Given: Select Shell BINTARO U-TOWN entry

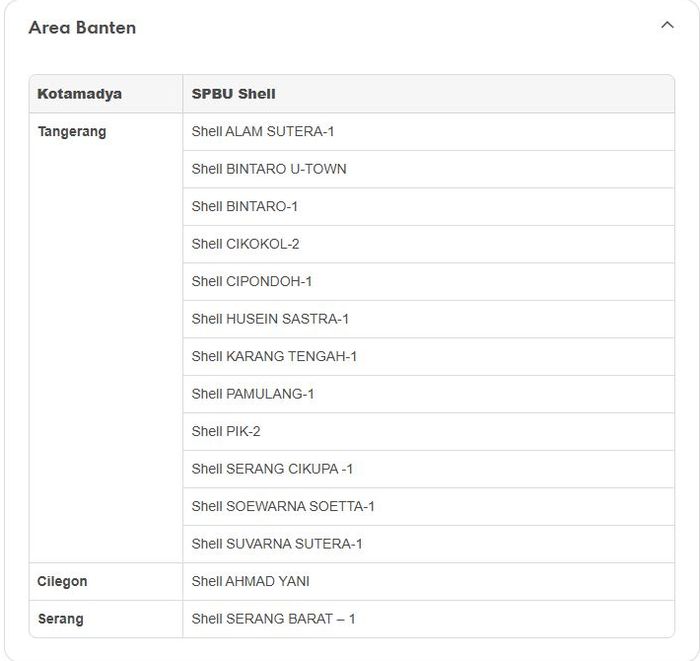Looking at the screenshot, I should 269,169.
